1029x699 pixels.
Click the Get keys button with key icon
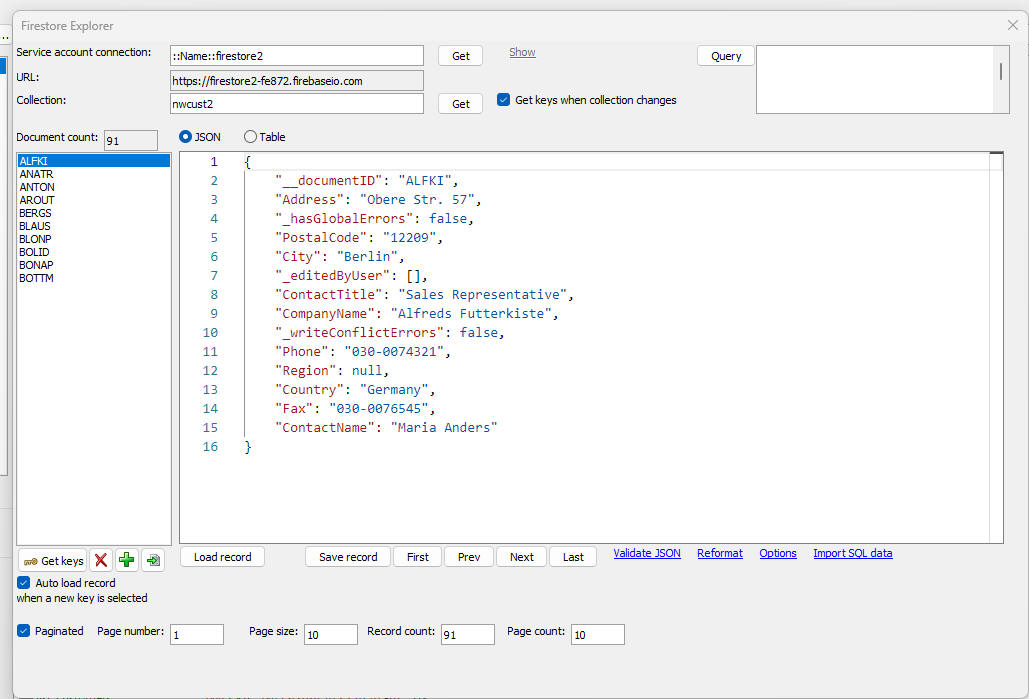(52, 561)
